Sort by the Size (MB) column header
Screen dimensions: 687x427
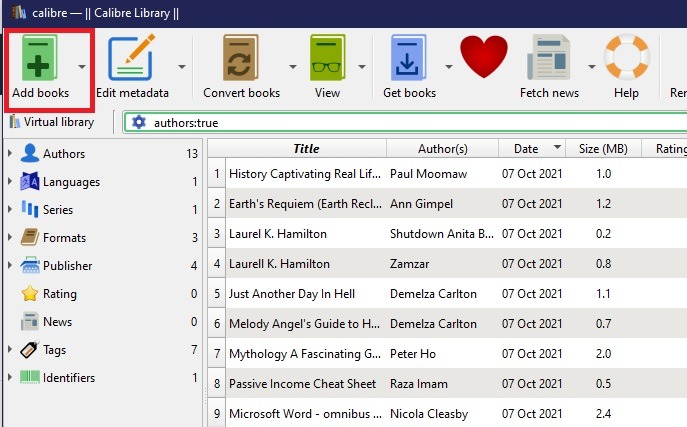pos(603,148)
